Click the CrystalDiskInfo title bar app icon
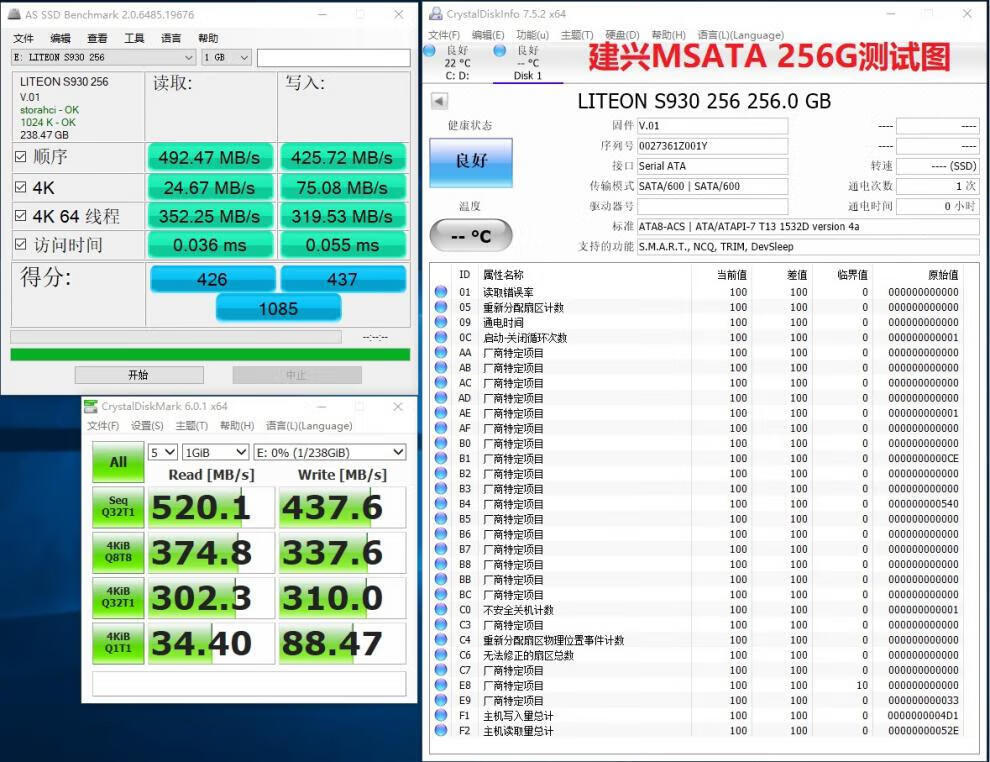 [x=434, y=14]
